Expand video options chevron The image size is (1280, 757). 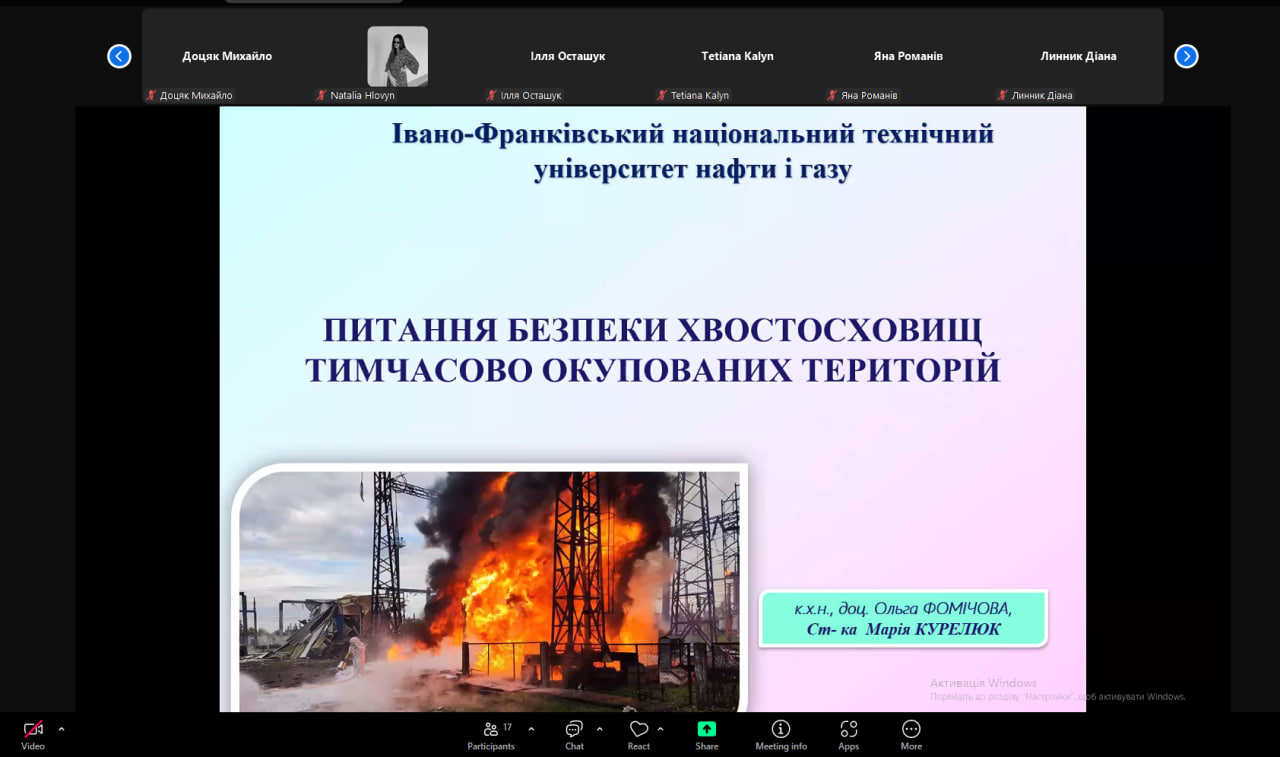pos(61,729)
